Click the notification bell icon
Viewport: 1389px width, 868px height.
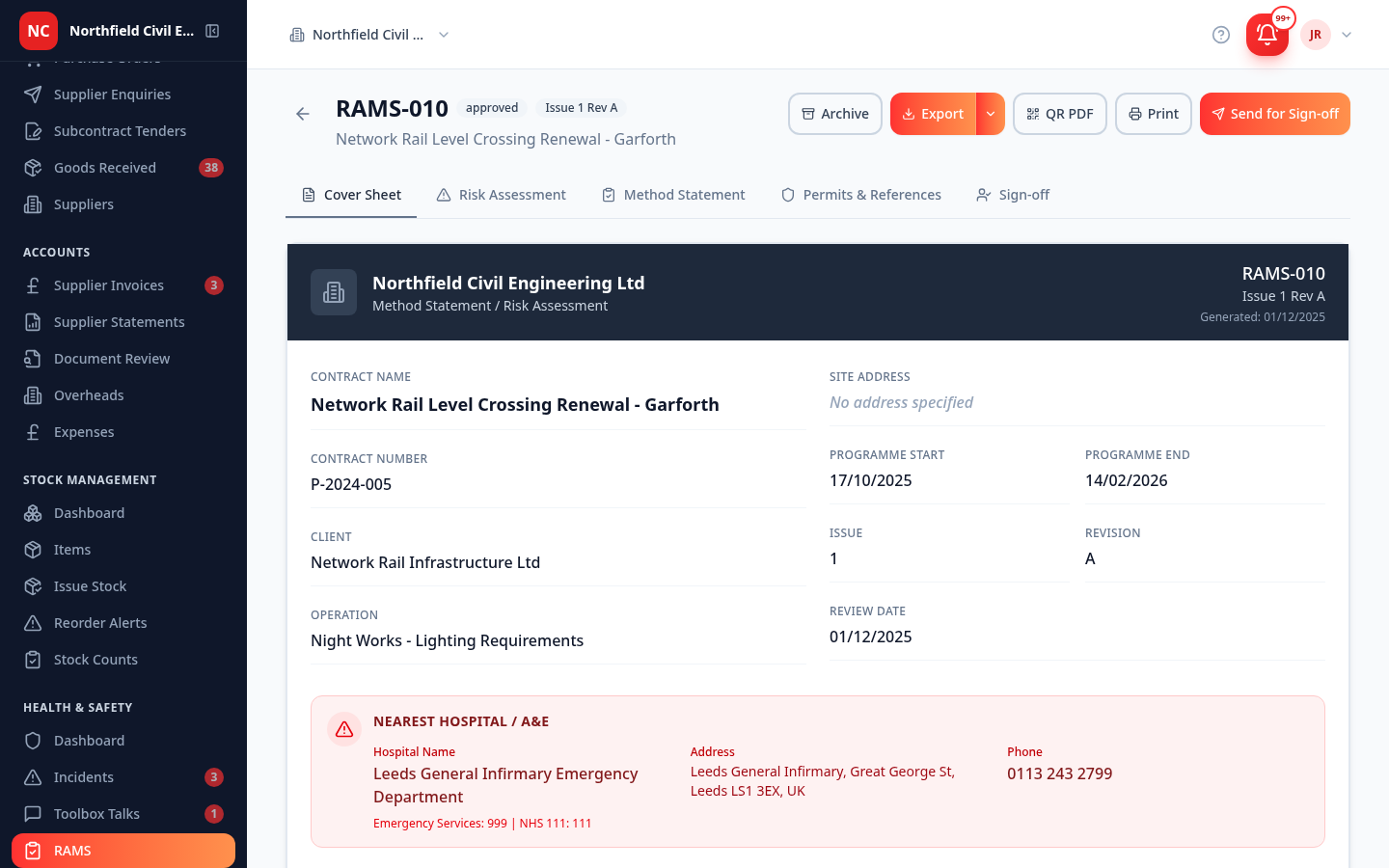pyautogui.click(x=1266, y=35)
